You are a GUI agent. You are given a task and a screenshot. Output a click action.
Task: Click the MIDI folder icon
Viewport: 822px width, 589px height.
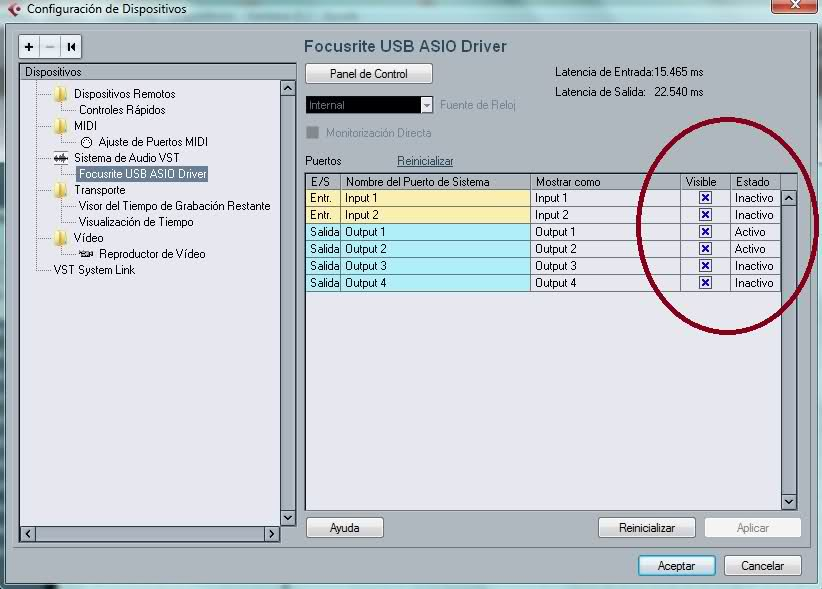tap(61, 126)
